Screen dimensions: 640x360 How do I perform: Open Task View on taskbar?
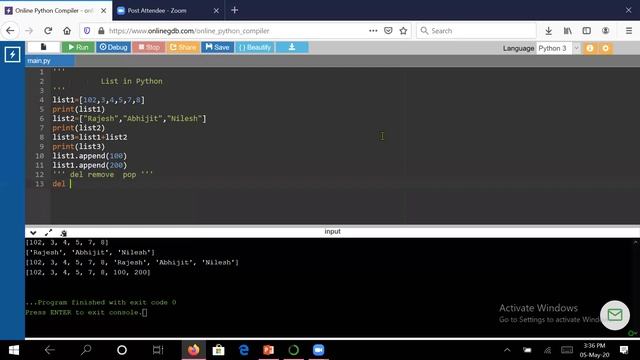158,350
